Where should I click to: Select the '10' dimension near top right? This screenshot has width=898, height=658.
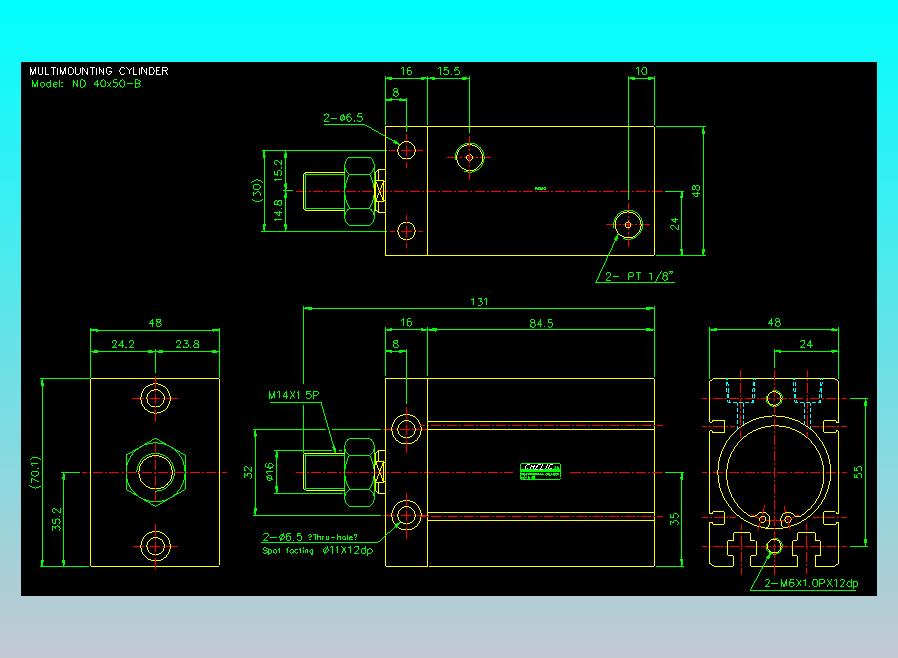coord(641,71)
